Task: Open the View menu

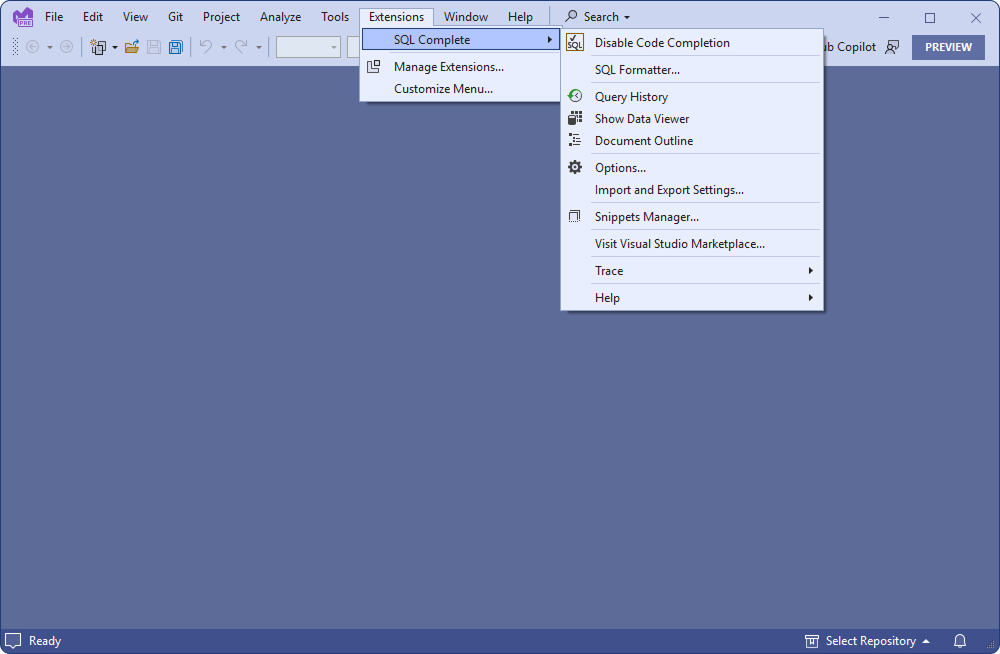Action: point(135,17)
